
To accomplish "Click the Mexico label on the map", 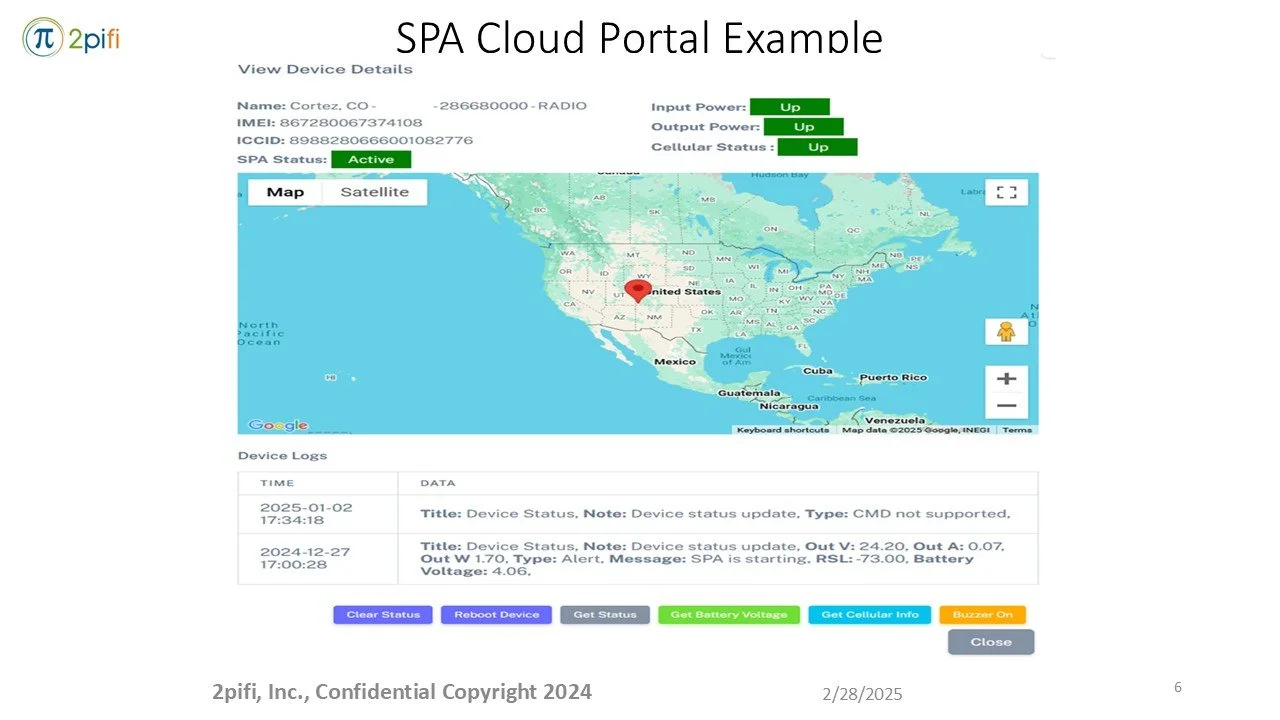I will [675, 361].
